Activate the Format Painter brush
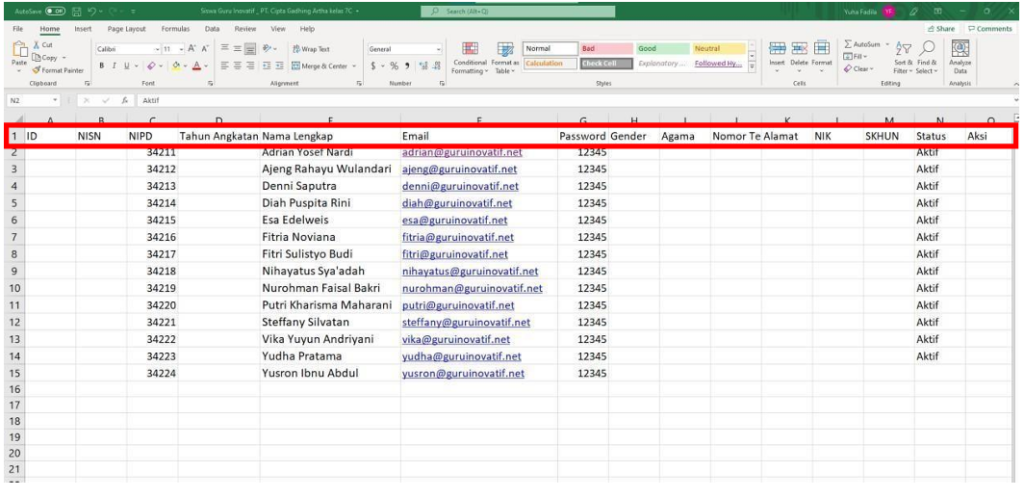 click(x=57, y=70)
